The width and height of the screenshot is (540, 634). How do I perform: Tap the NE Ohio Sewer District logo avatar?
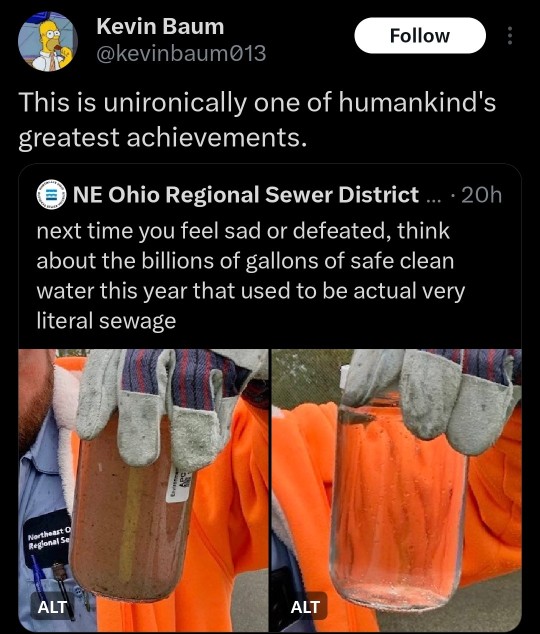pos(51,194)
